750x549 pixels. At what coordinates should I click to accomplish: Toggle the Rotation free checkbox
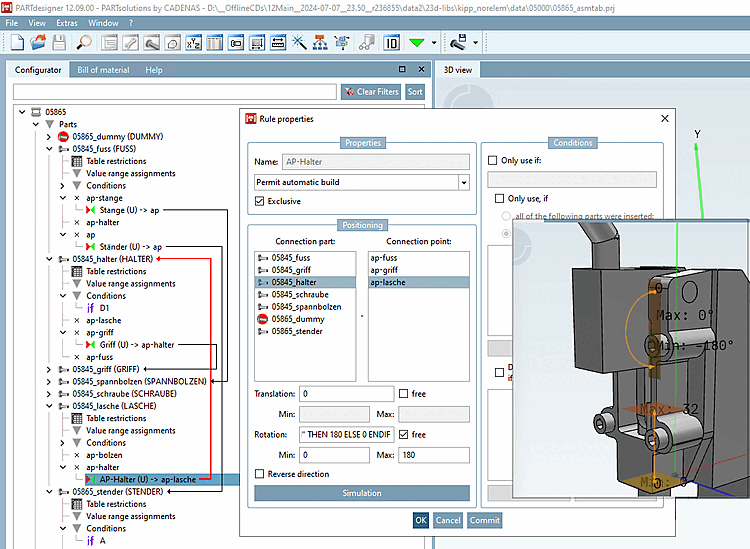click(404, 435)
